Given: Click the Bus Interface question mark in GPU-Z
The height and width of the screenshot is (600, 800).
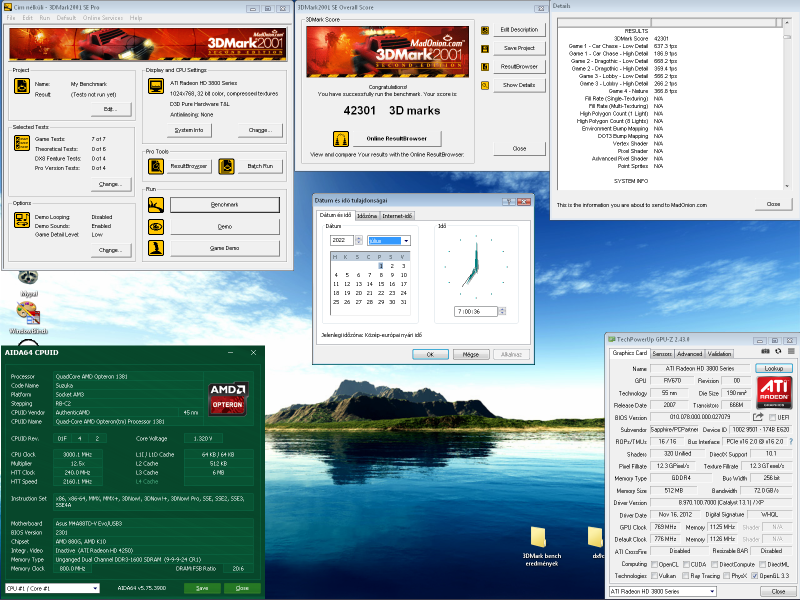Looking at the screenshot, I should (791, 442).
